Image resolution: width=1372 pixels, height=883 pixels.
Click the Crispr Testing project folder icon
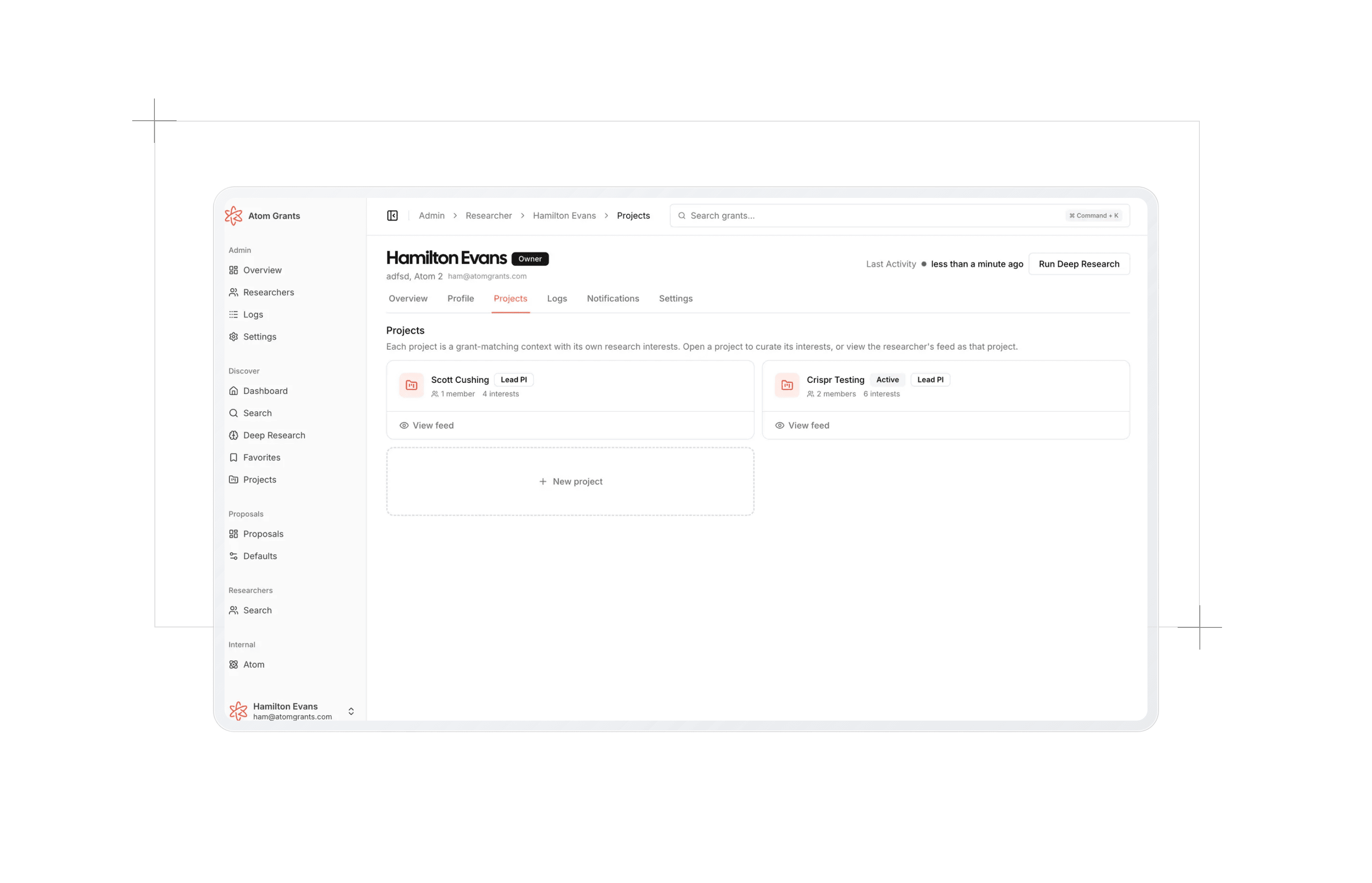[787, 385]
